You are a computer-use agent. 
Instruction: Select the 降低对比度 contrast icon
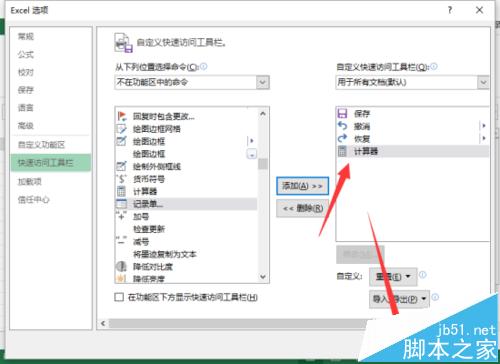tap(121, 266)
